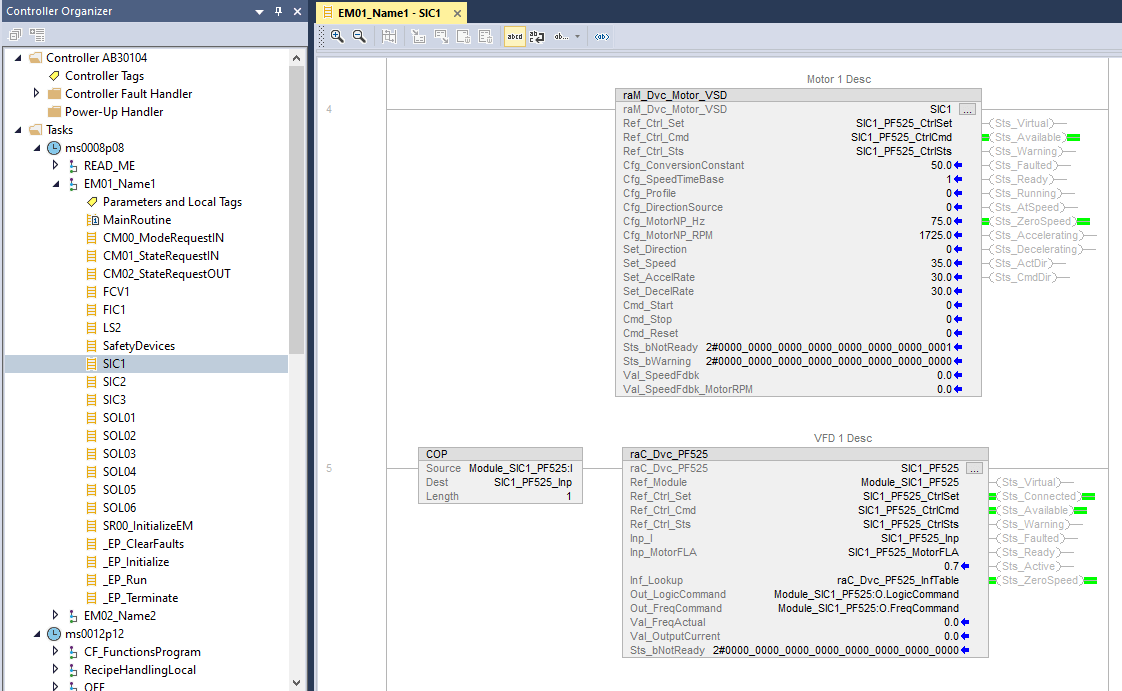The width and height of the screenshot is (1122, 691).
Task: Open the ab... toolbar dropdown arrow
Action: [577, 36]
